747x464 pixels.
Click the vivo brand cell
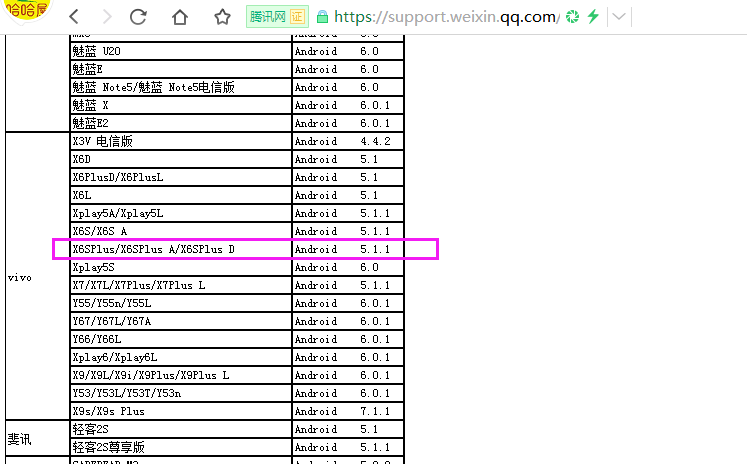(x=37, y=277)
